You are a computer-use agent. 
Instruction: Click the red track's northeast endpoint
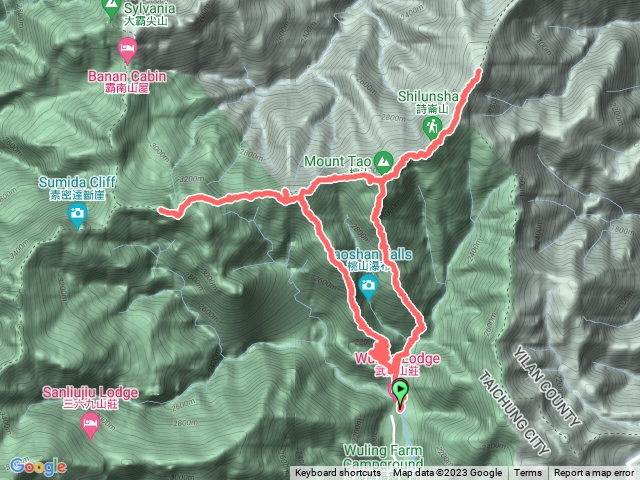(x=478, y=72)
